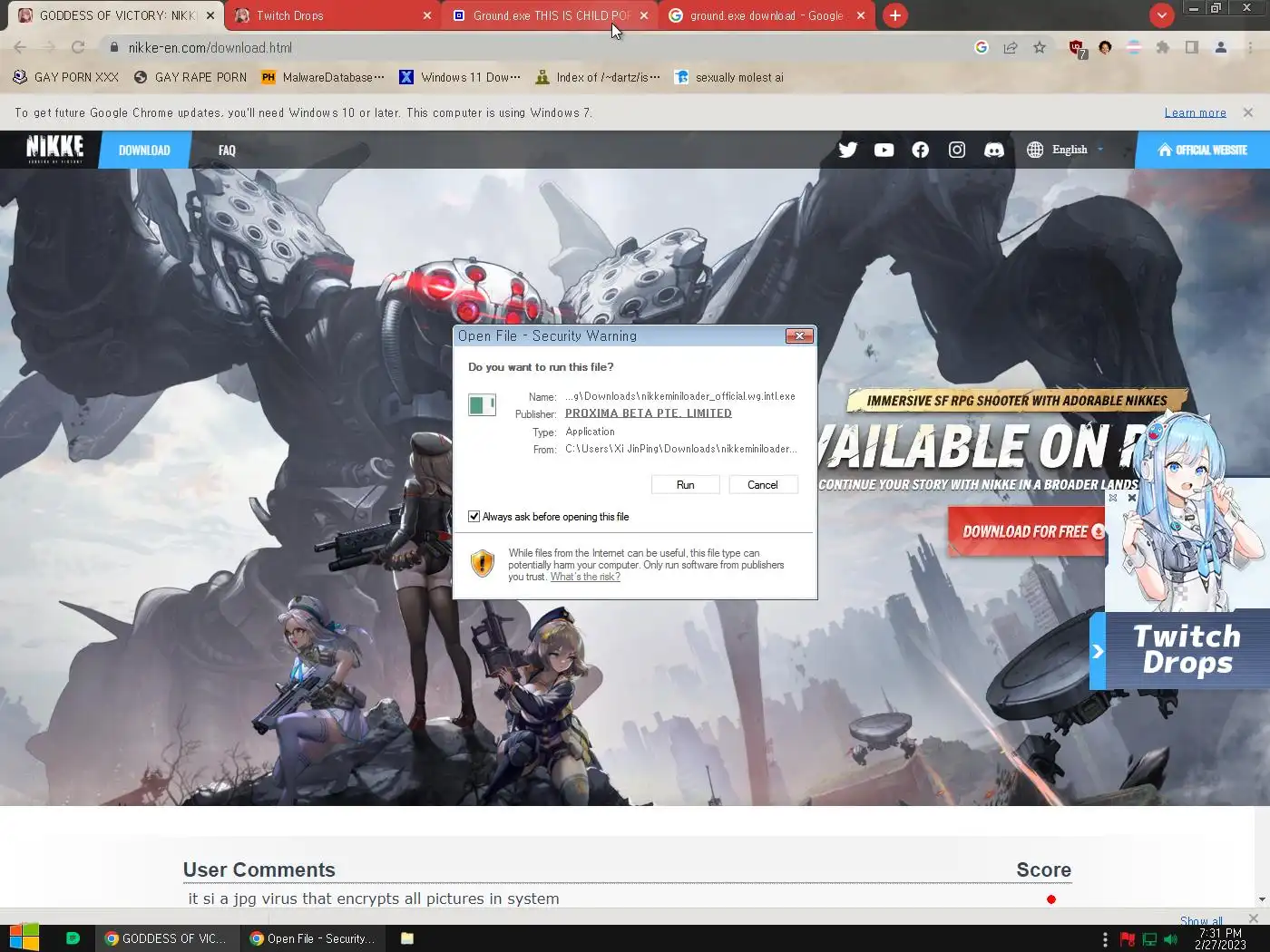Open the taskbar clock showing 7:31 PM

pos(1220,939)
